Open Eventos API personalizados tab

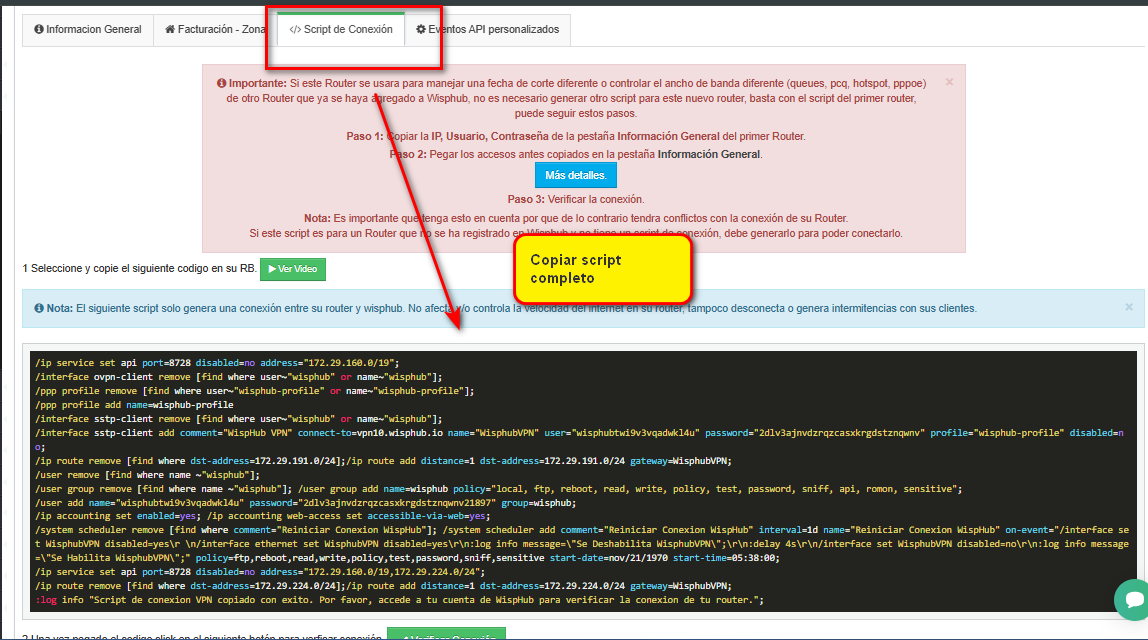click(487, 30)
